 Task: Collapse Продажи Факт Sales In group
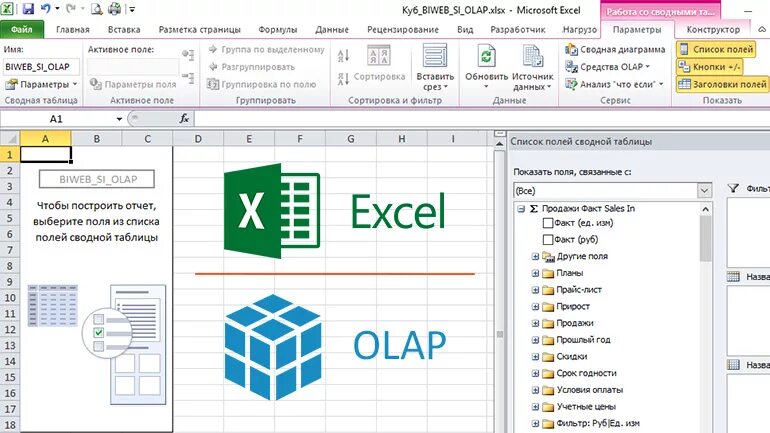pyautogui.click(x=521, y=209)
